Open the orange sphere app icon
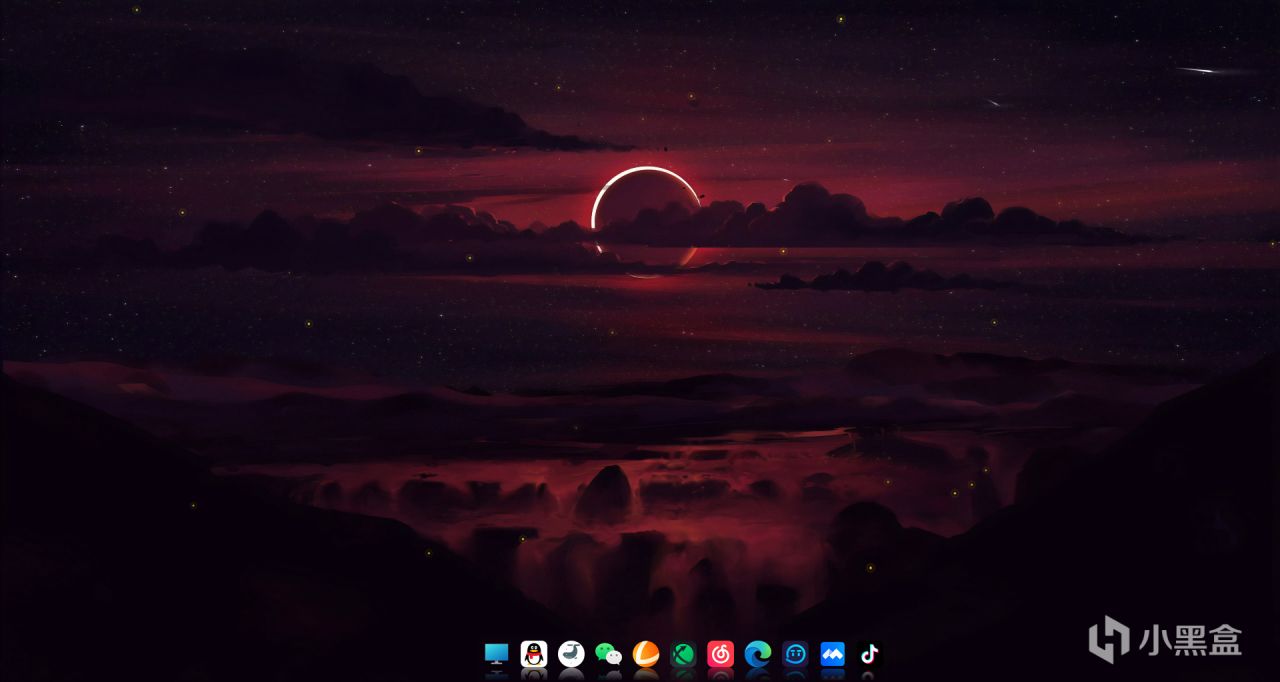The image size is (1280, 682). point(646,654)
